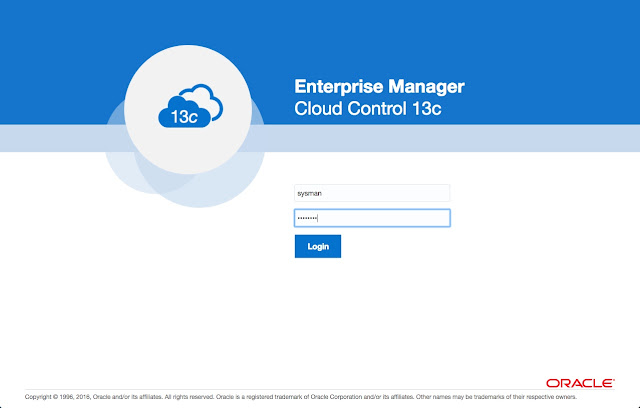This screenshot has width=640, height=408.
Task: Click the 13c cloud logo icon
Action: pyautogui.click(x=191, y=106)
